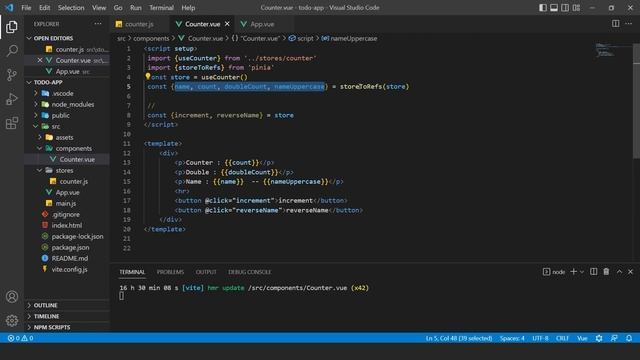This screenshot has height=360, width=640.
Task: Click the line and column status entry
Action: point(459,338)
